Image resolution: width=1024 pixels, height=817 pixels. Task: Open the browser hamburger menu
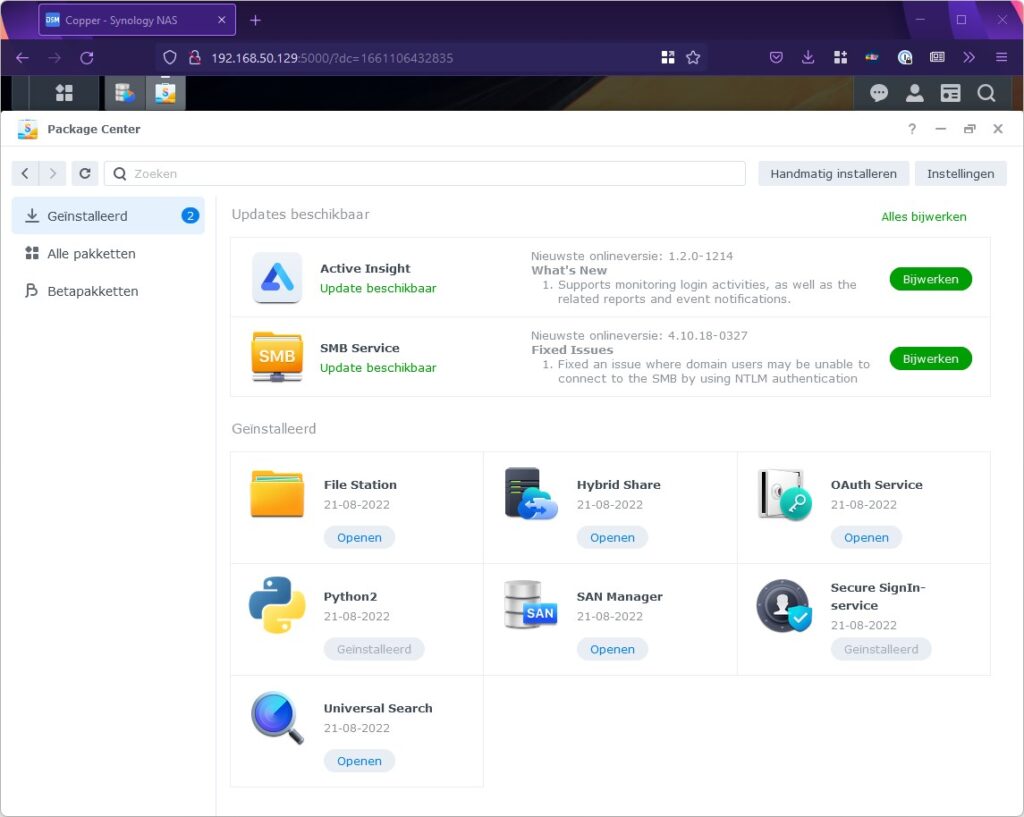pyautogui.click(x=1001, y=57)
